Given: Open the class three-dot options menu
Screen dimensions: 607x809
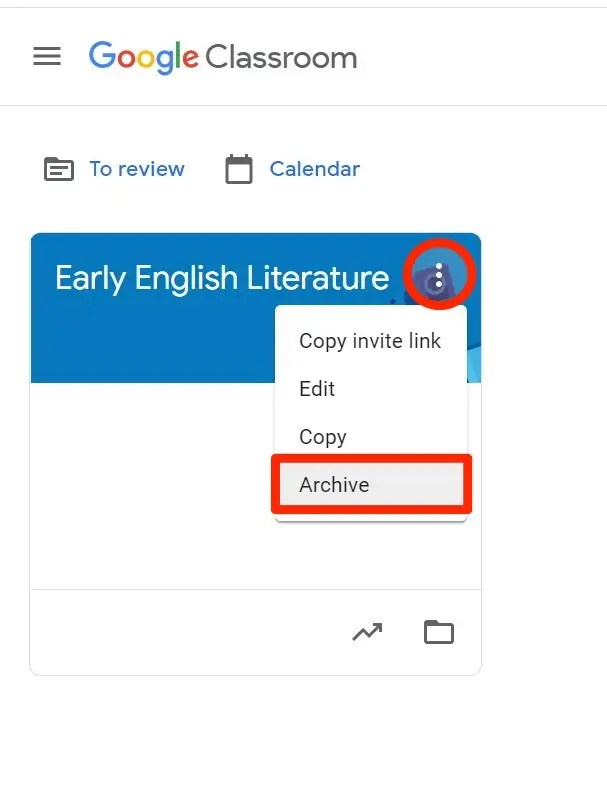Looking at the screenshot, I should (438, 276).
